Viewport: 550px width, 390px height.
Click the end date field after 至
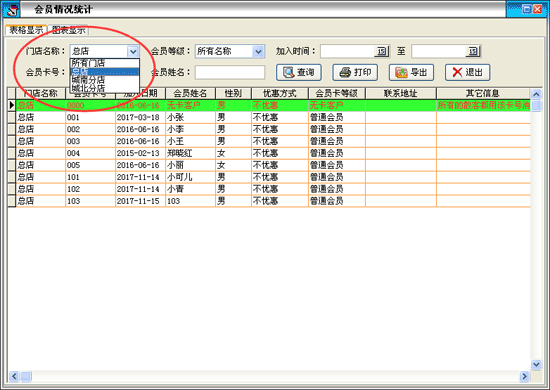click(x=439, y=51)
